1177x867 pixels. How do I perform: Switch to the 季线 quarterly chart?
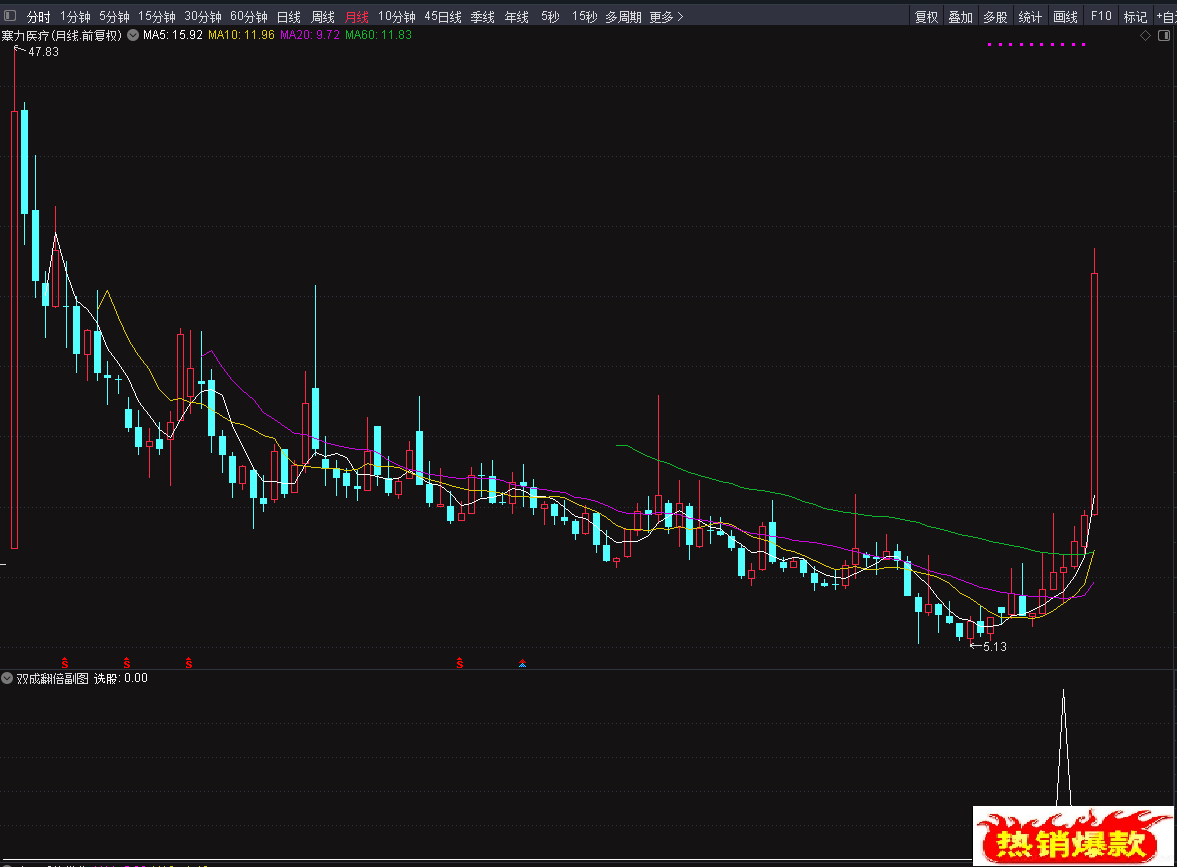[x=483, y=17]
